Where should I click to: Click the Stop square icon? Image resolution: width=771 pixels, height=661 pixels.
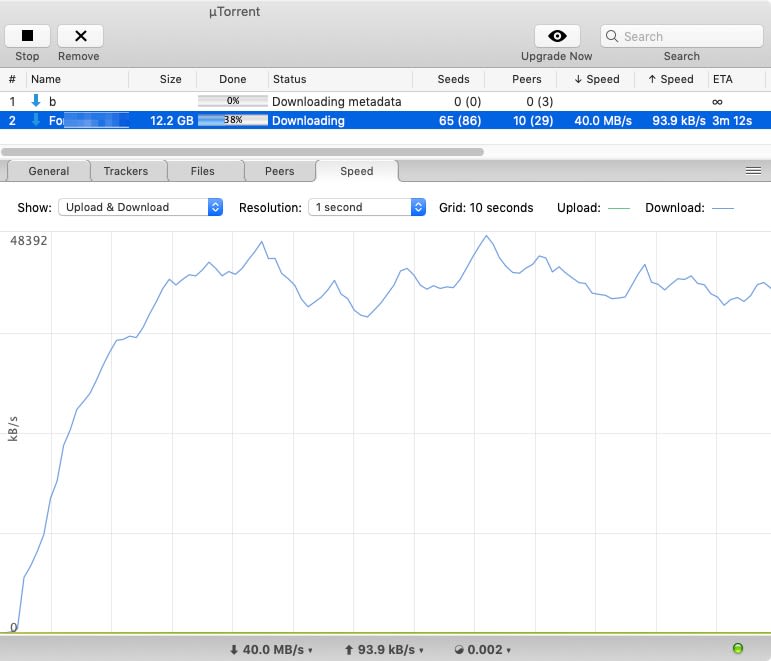(28, 36)
